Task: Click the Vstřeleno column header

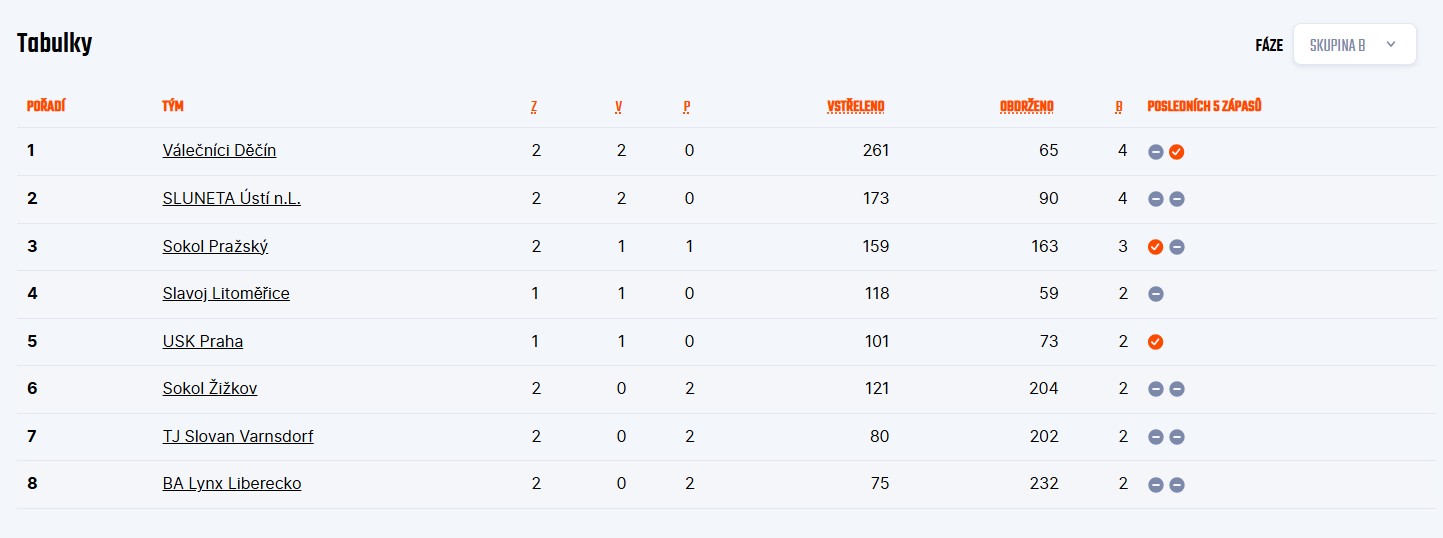Action: click(855, 106)
